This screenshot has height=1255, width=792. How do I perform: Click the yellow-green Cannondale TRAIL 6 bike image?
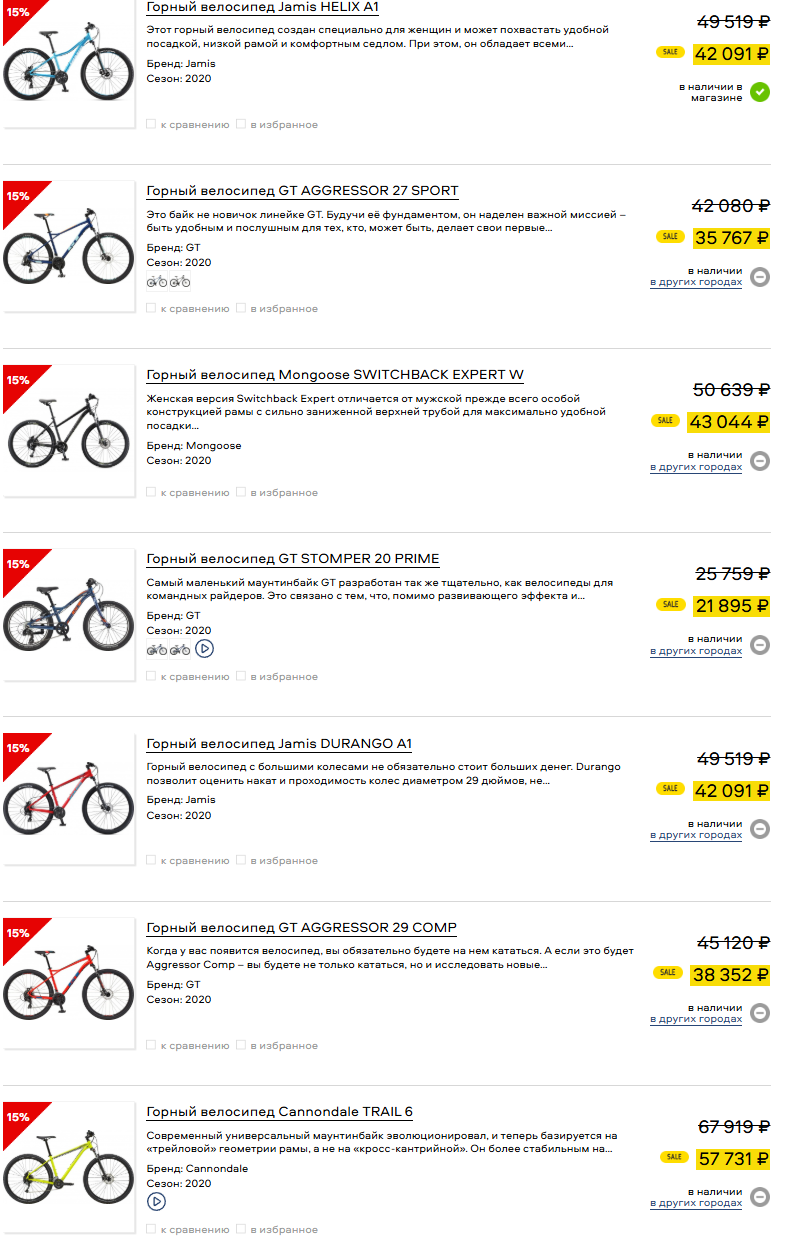pyautogui.click(x=68, y=1168)
